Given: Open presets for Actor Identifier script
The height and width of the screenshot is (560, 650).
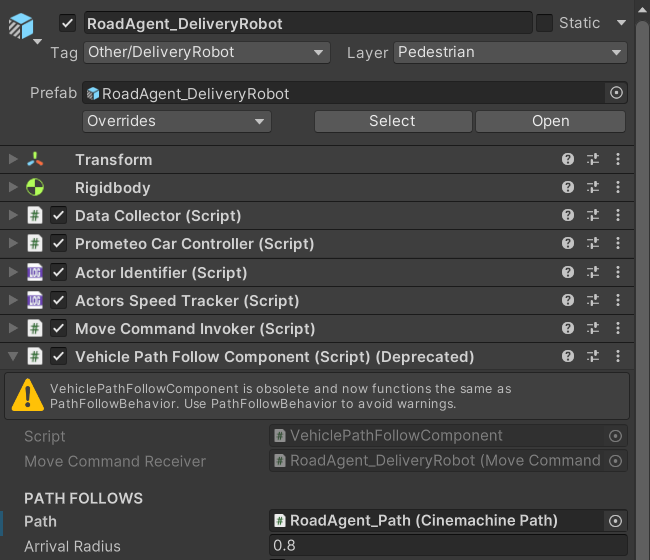Looking at the screenshot, I should pos(593,272).
